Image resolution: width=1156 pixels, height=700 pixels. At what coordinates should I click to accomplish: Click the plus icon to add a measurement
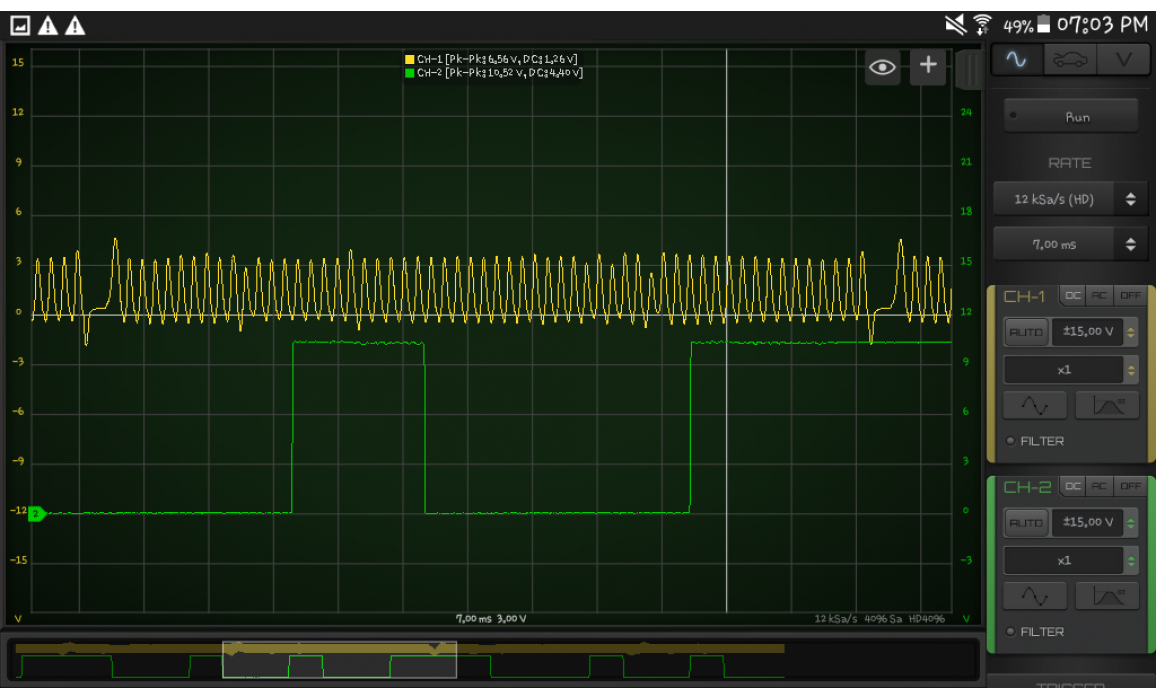(x=928, y=66)
